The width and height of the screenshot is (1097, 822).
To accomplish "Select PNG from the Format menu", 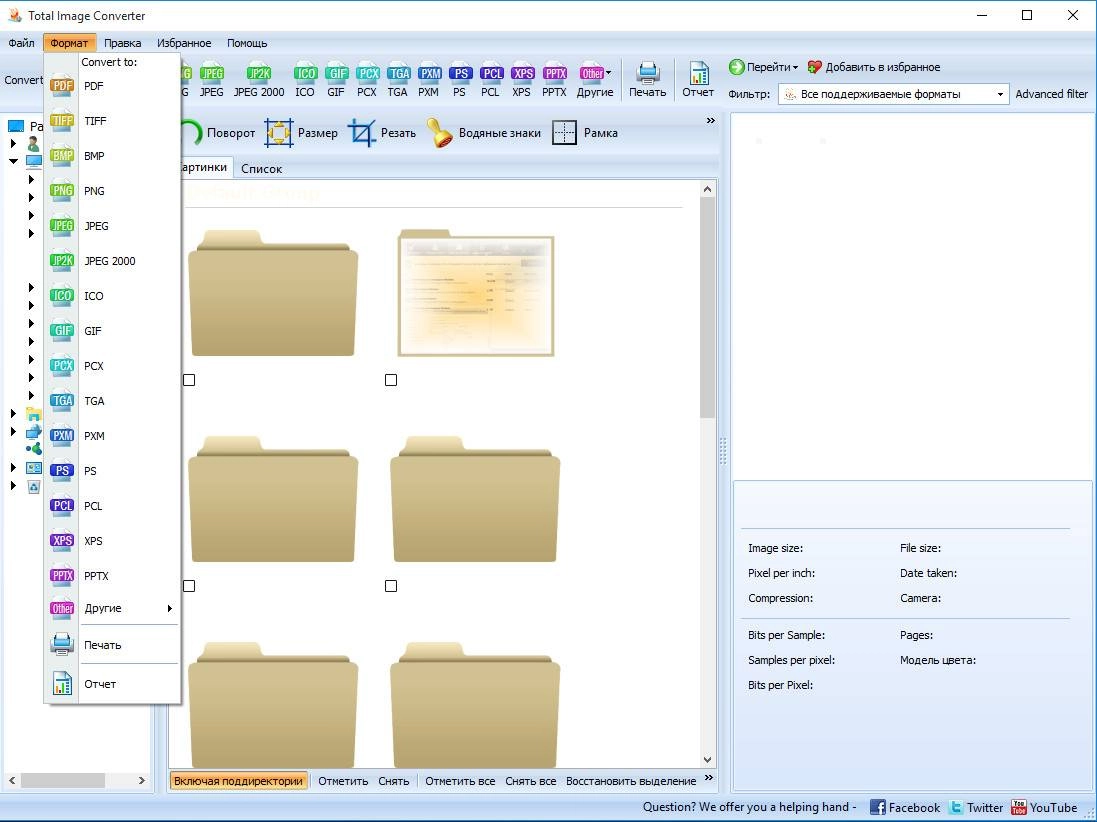I will pos(112,191).
